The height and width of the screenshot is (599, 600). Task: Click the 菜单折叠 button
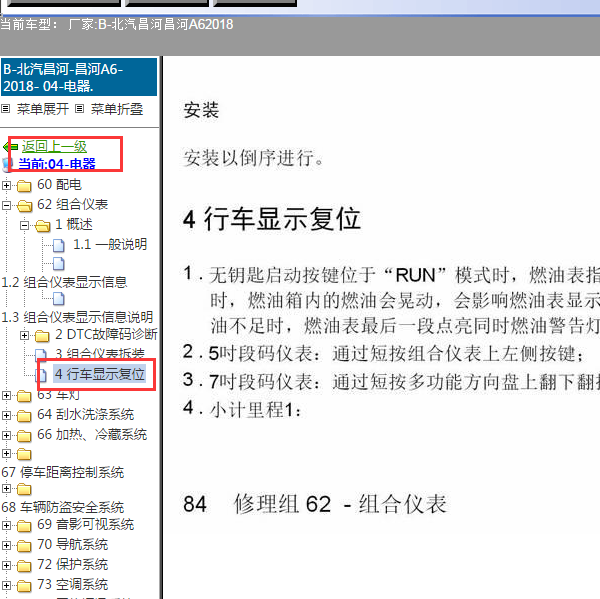tap(117, 109)
